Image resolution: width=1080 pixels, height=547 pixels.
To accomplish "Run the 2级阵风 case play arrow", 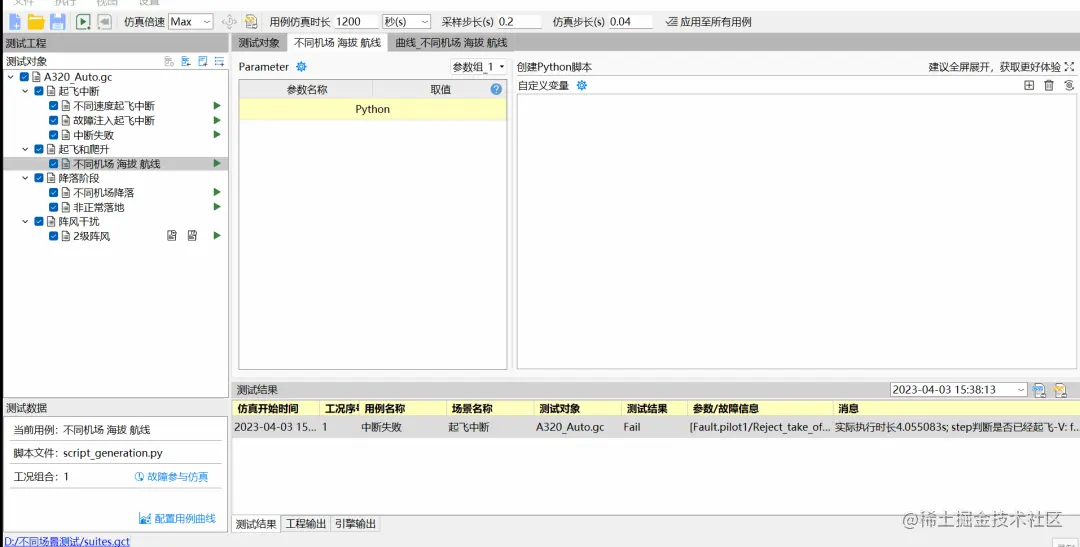I will pos(217,236).
